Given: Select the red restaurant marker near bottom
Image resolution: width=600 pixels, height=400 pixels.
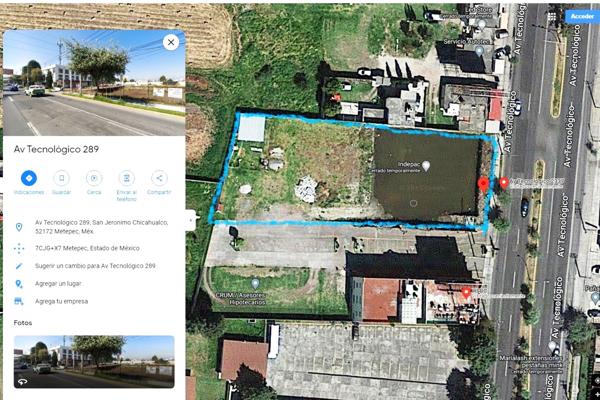Looking at the screenshot, I should point(466,293).
